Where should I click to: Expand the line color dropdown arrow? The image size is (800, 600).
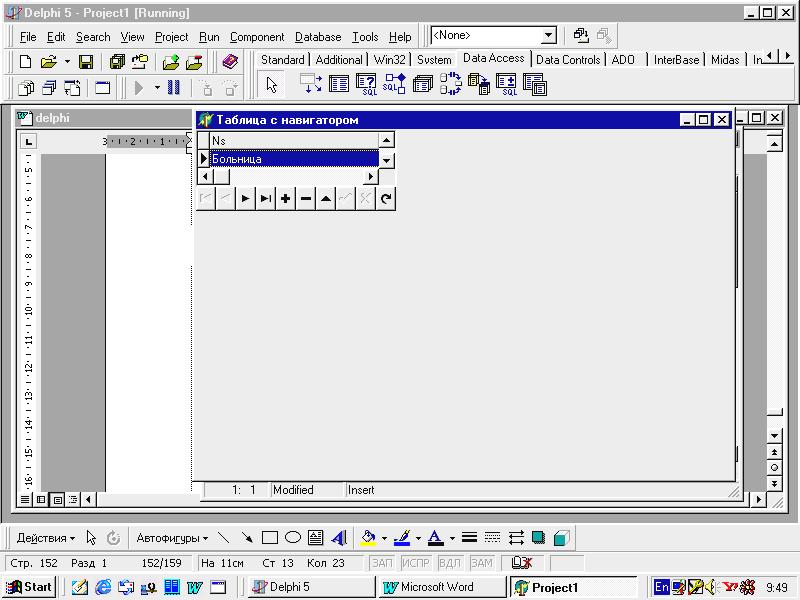pos(418,538)
